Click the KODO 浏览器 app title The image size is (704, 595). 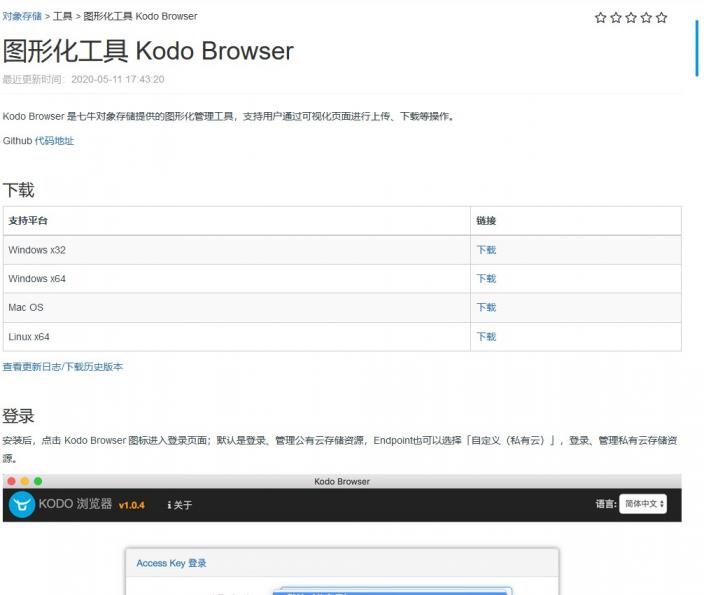click(x=75, y=503)
